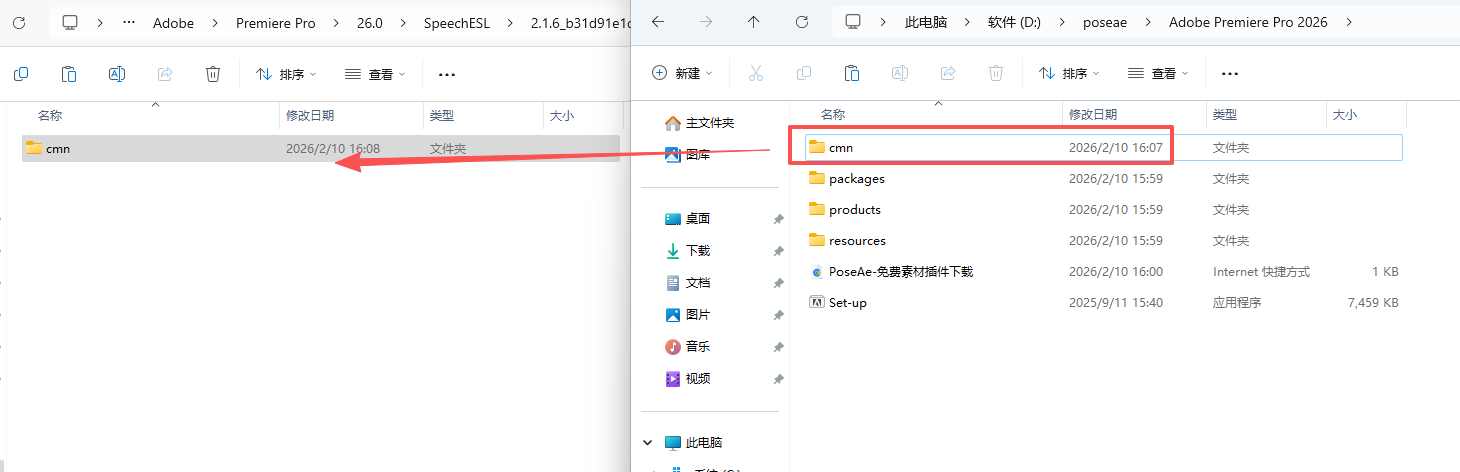Go forward in the right Explorer window
This screenshot has height=472, width=1460.
pyautogui.click(x=705, y=22)
